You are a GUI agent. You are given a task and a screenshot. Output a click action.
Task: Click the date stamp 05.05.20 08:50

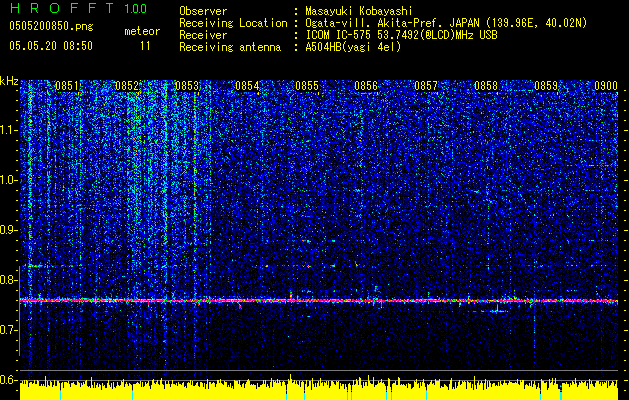(51, 46)
